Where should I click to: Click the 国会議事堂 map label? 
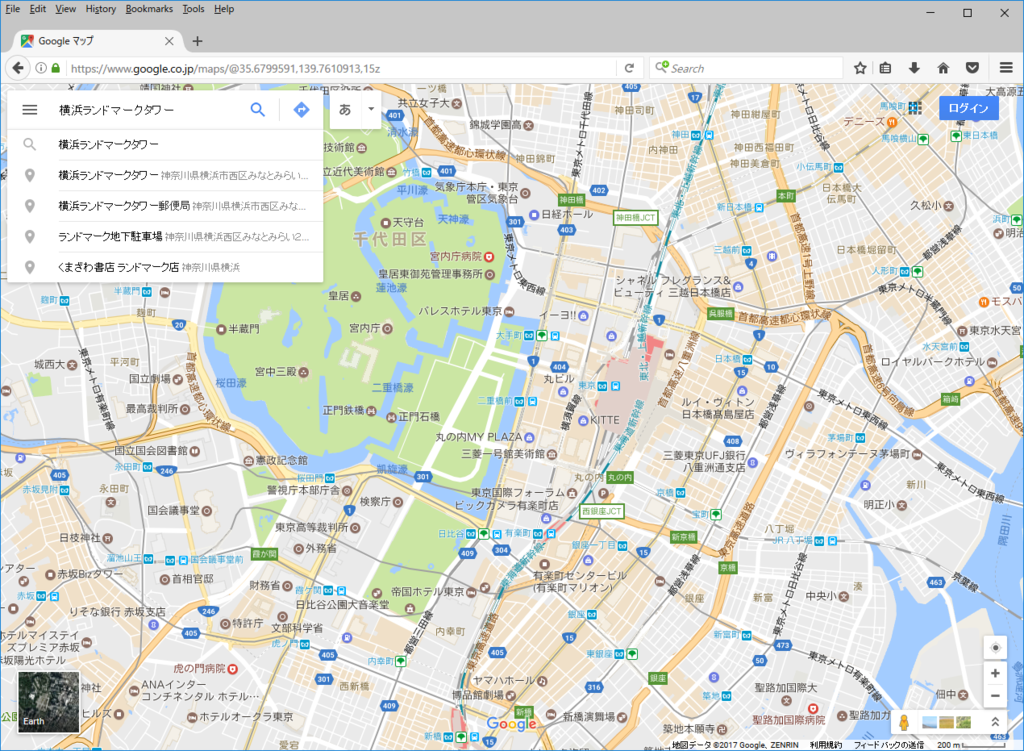click(174, 510)
